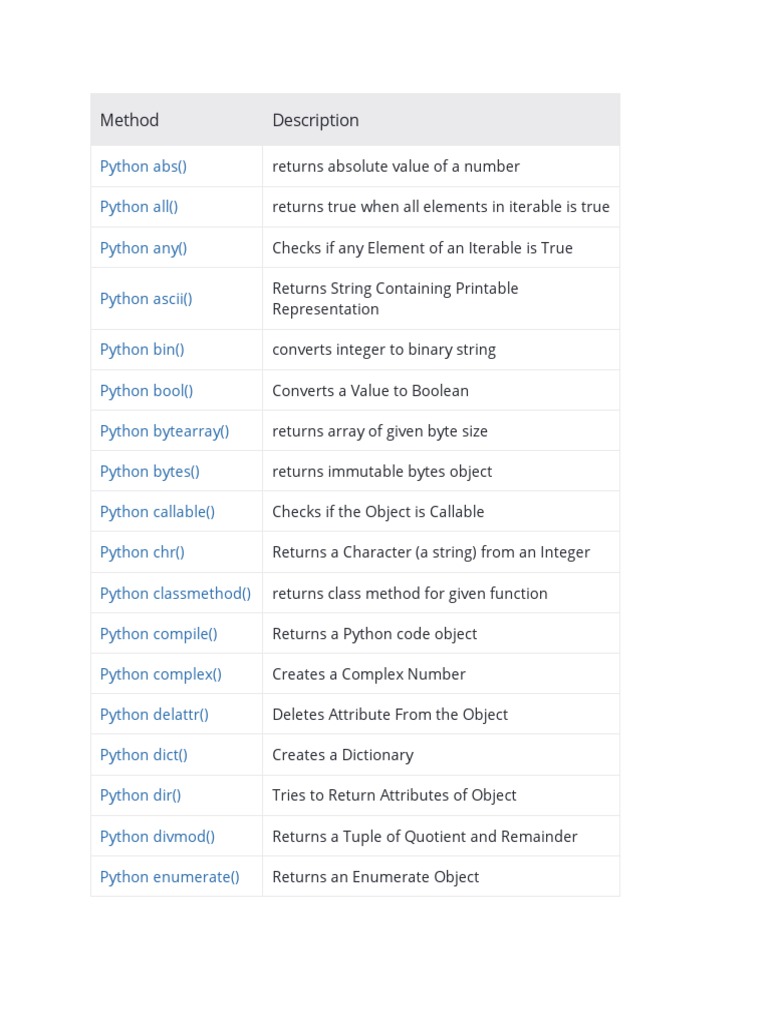768x1024 pixels.
Task: Click the Method column header
Action: [x=129, y=120]
